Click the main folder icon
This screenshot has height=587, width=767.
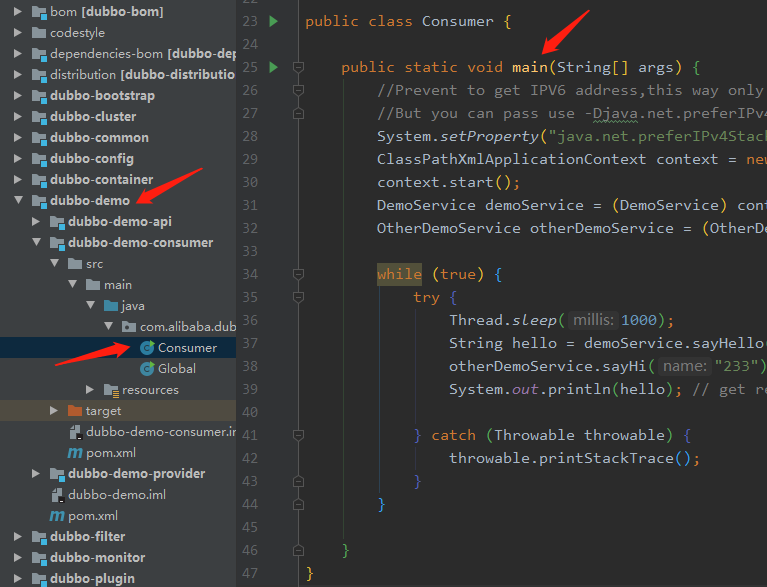pyautogui.click(x=93, y=285)
